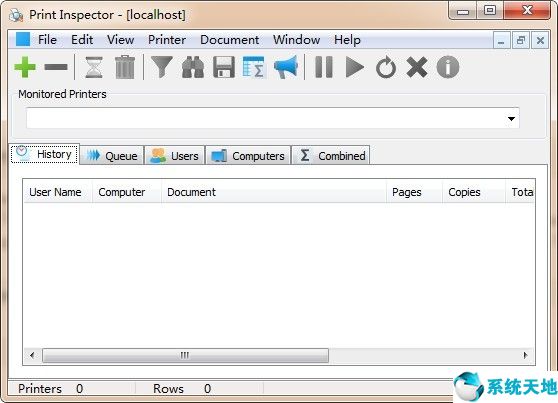Click the floppy disk save icon
Image resolution: width=558 pixels, height=403 pixels.
[x=224, y=67]
